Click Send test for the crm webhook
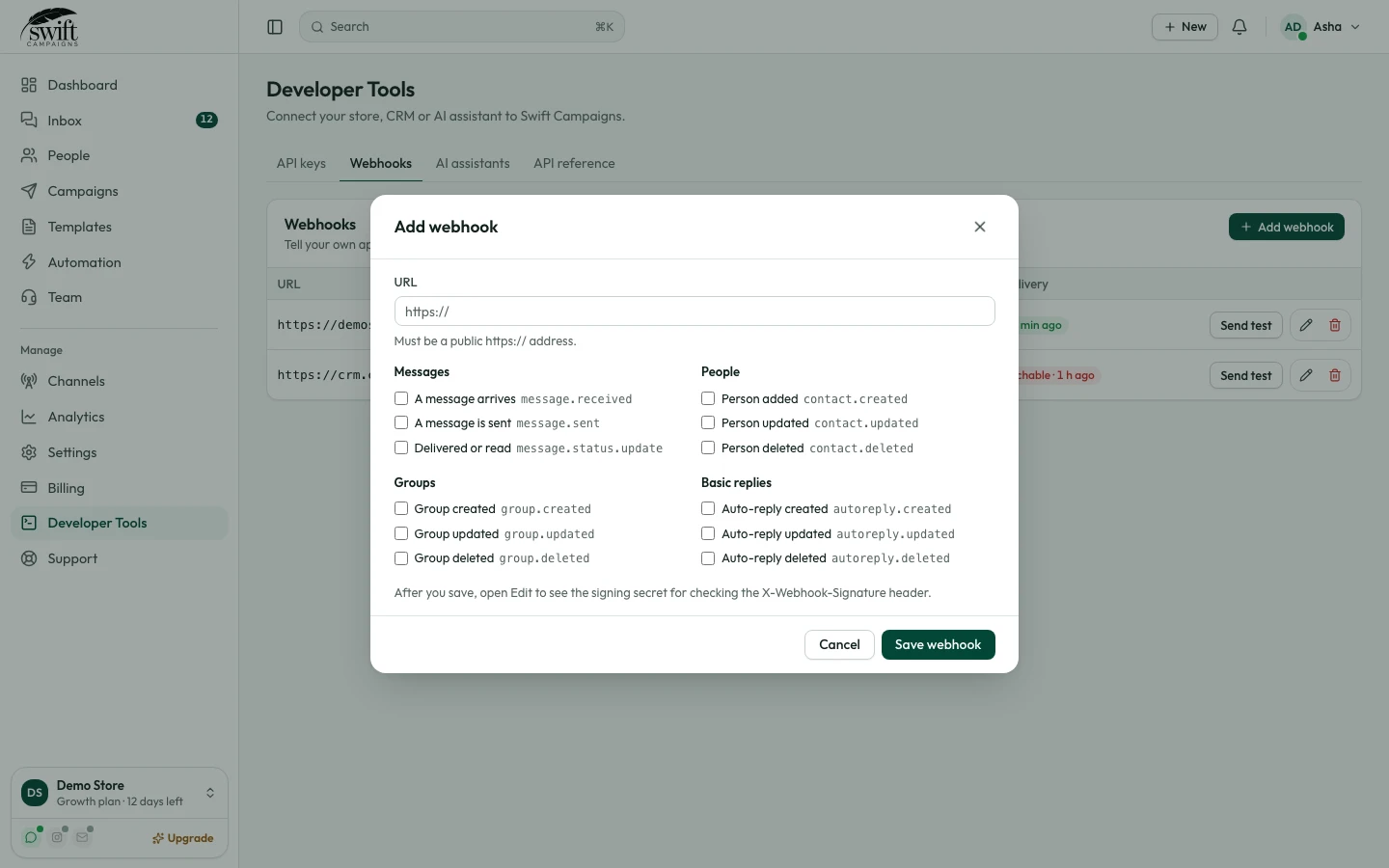 coord(1245,375)
